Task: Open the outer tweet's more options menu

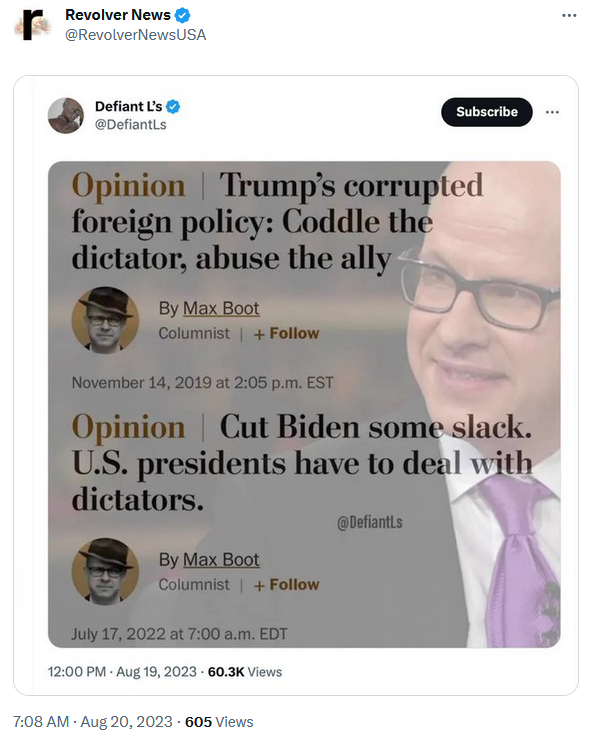Action: [569, 15]
